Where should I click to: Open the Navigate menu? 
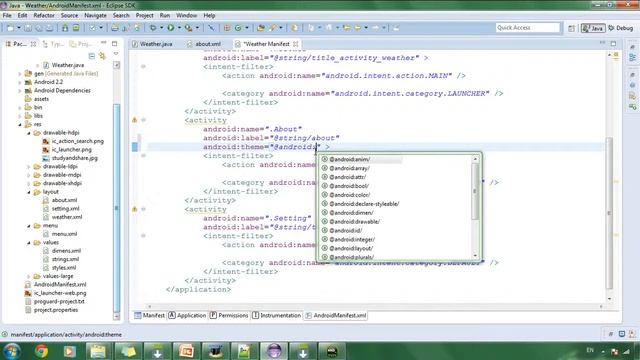pyautogui.click(x=95, y=16)
